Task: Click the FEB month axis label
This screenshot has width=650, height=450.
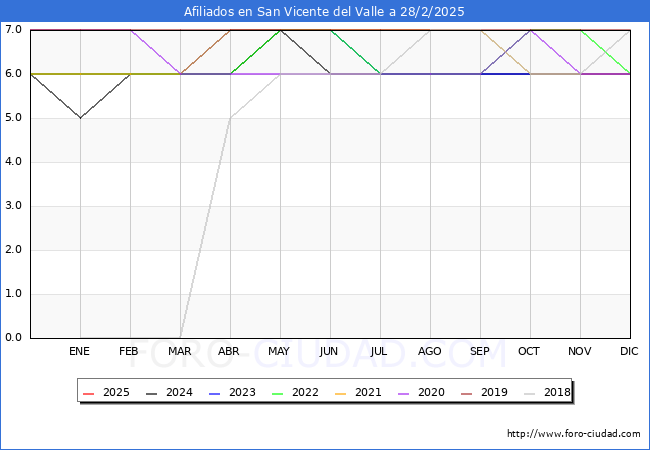Action: point(129,351)
